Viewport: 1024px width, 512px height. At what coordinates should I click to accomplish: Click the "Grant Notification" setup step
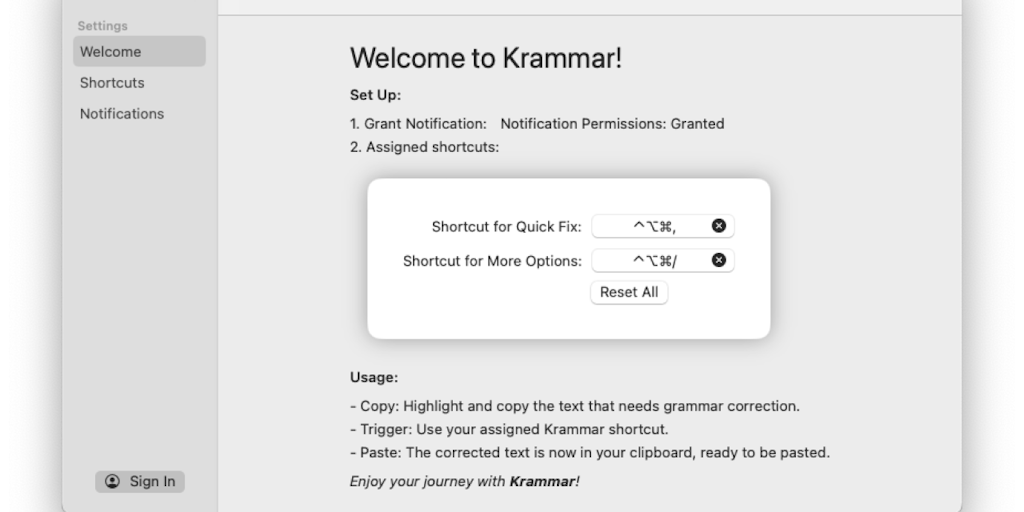click(418, 124)
